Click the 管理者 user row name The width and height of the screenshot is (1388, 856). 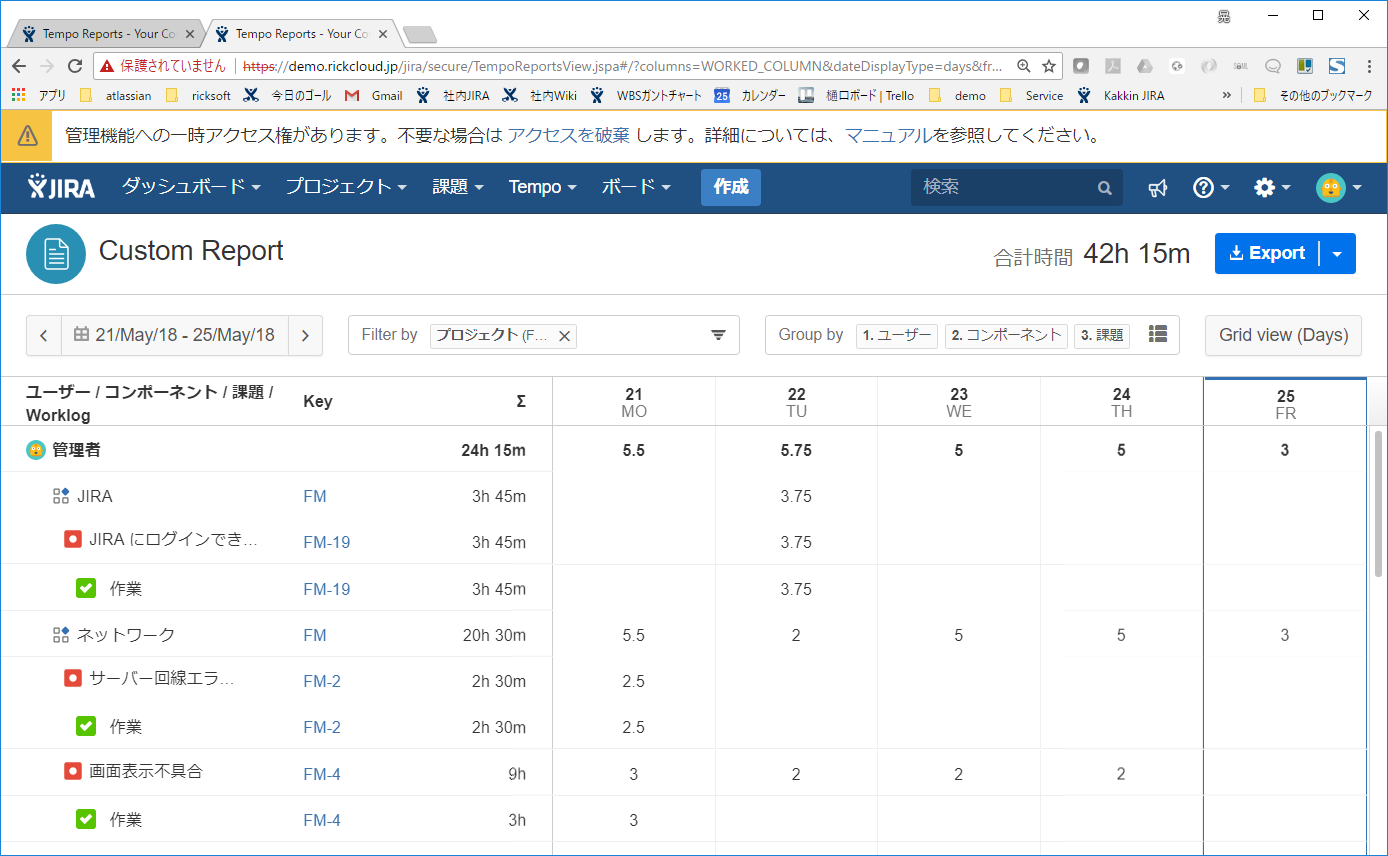click(76, 450)
